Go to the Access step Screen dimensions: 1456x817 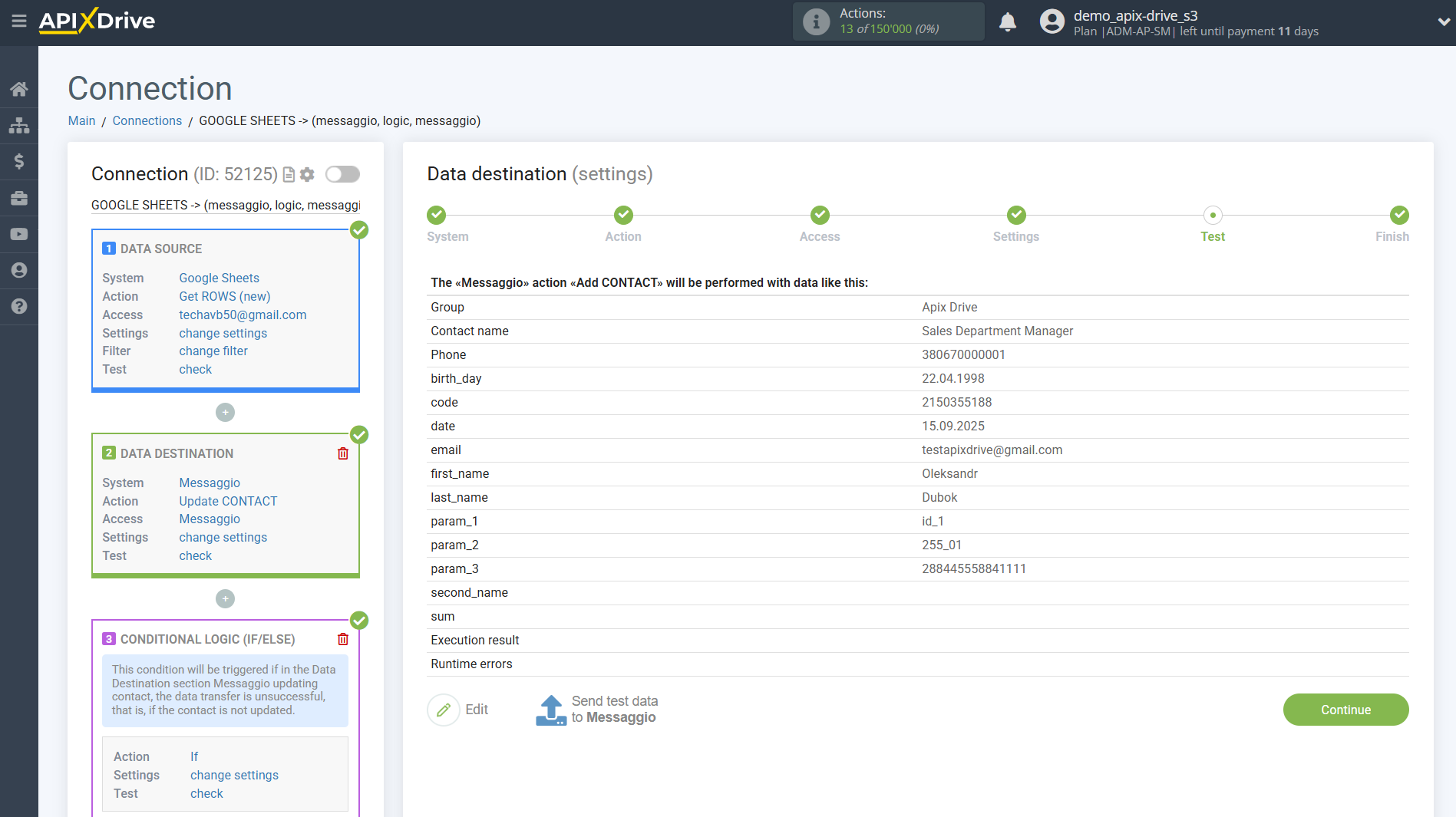pyautogui.click(x=820, y=215)
